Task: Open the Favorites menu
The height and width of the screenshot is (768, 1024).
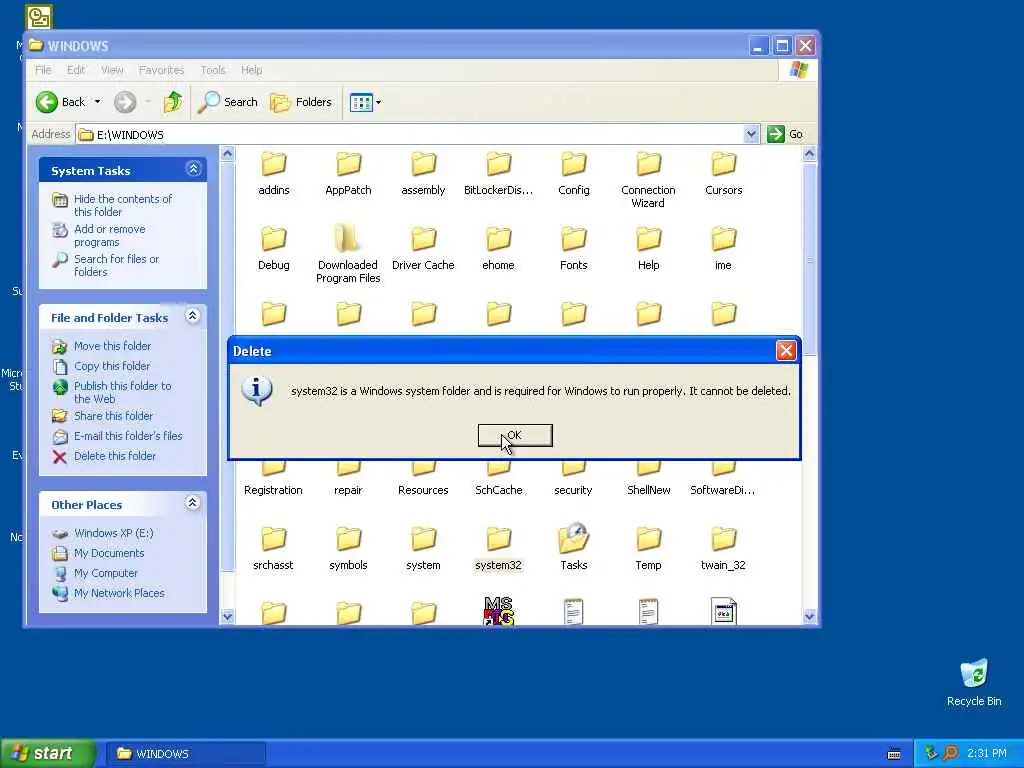Action: [161, 70]
